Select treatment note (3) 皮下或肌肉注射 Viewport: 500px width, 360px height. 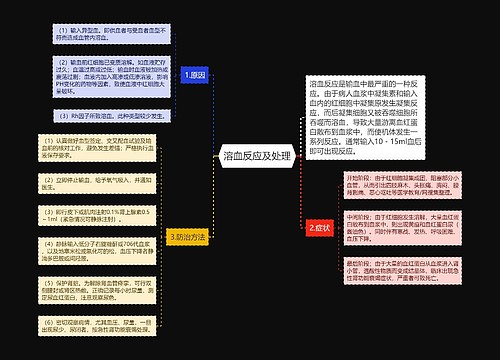(x=97, y=215)
